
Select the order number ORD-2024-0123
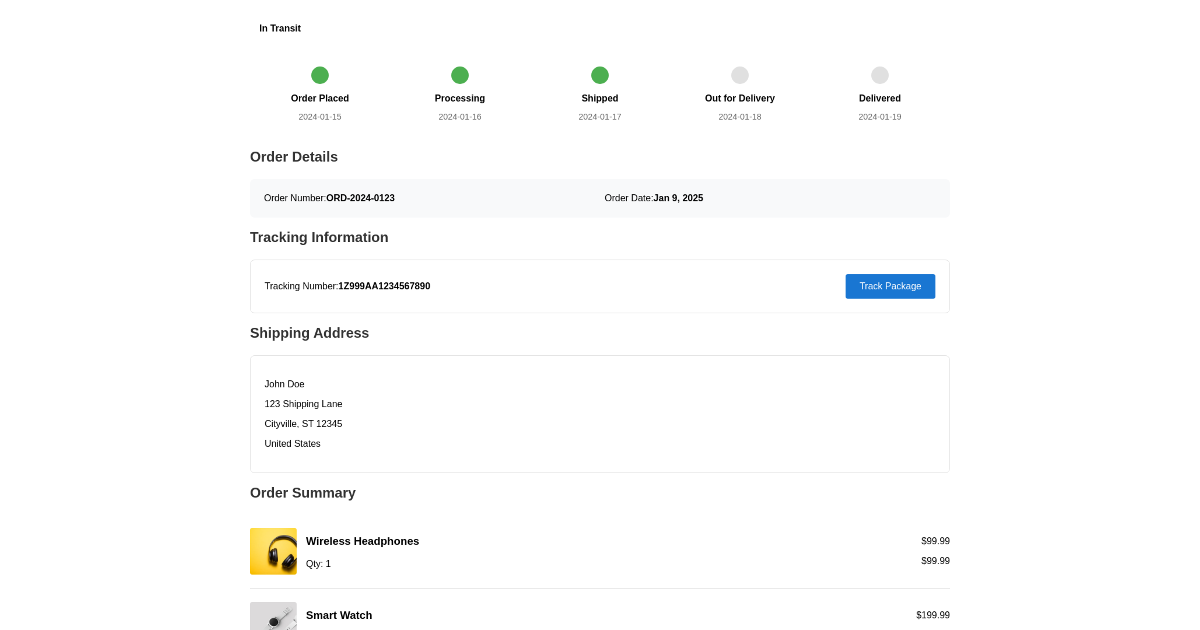[x=360, y=198]
